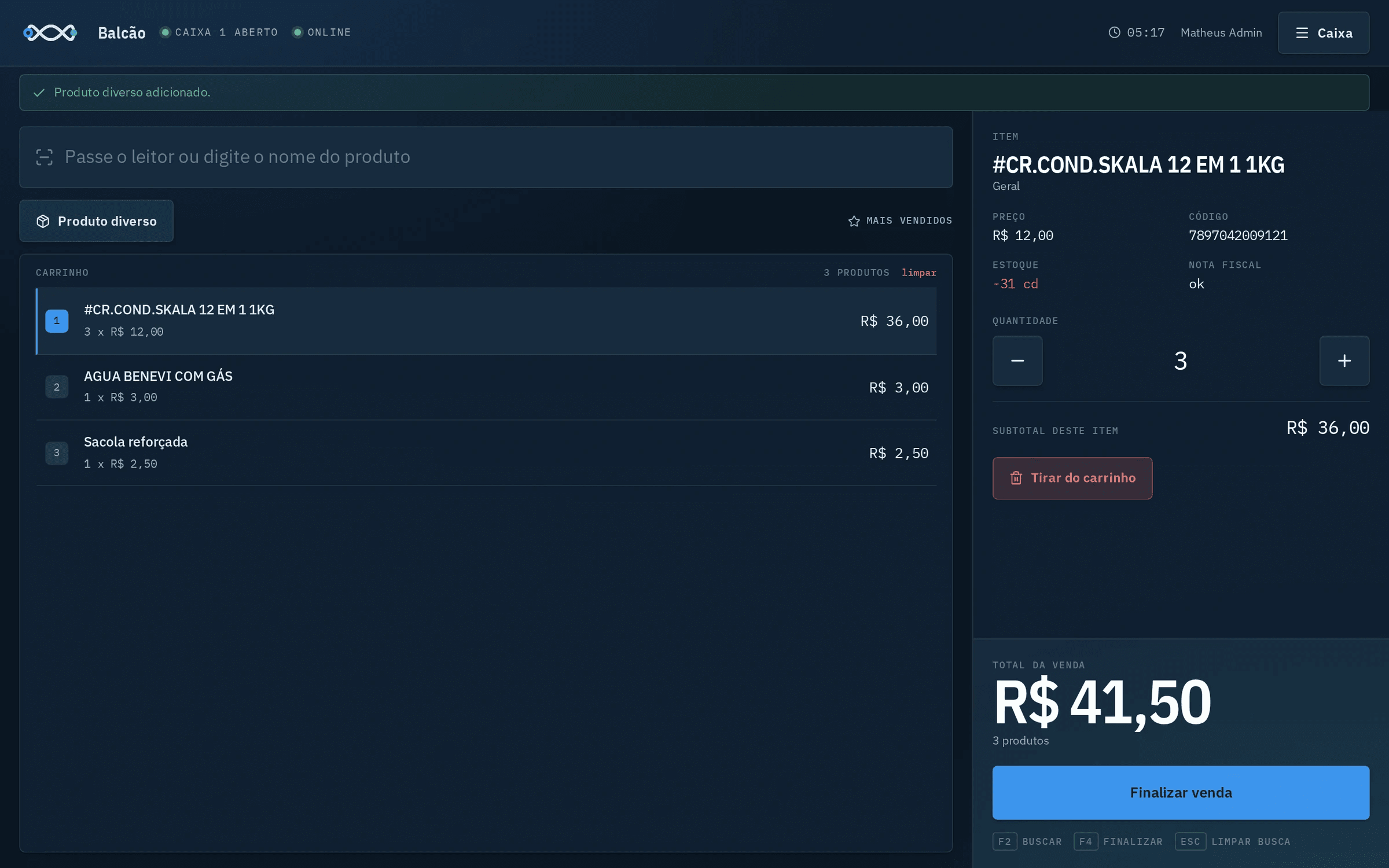Select cart item #CR.COND.SKALA 12 EM 1 1KG
Image resolution: width=1389 pixels, height=868 pixels.
pos(486,321)
